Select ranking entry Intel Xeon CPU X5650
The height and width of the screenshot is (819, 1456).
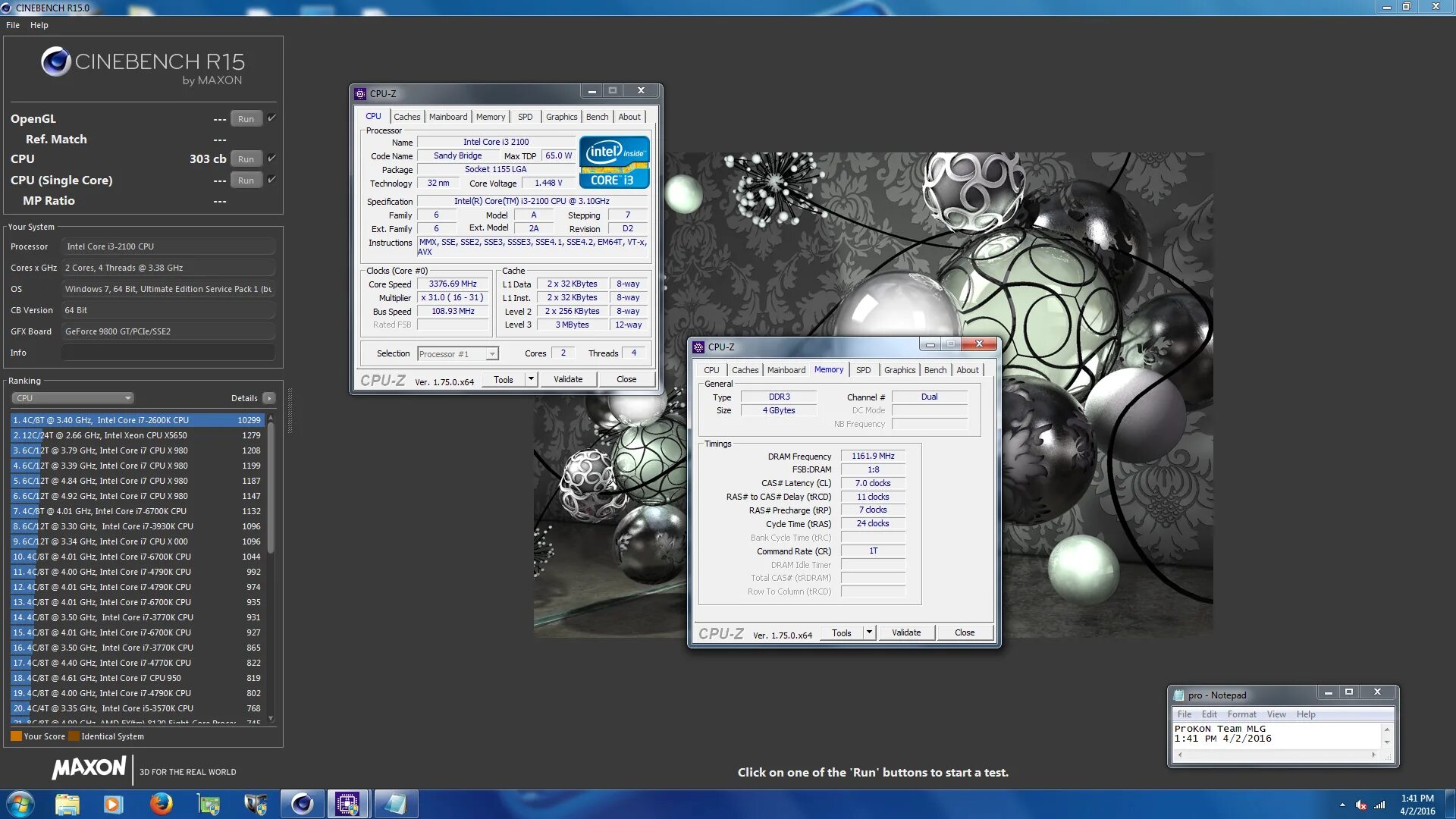pos(137,435)
